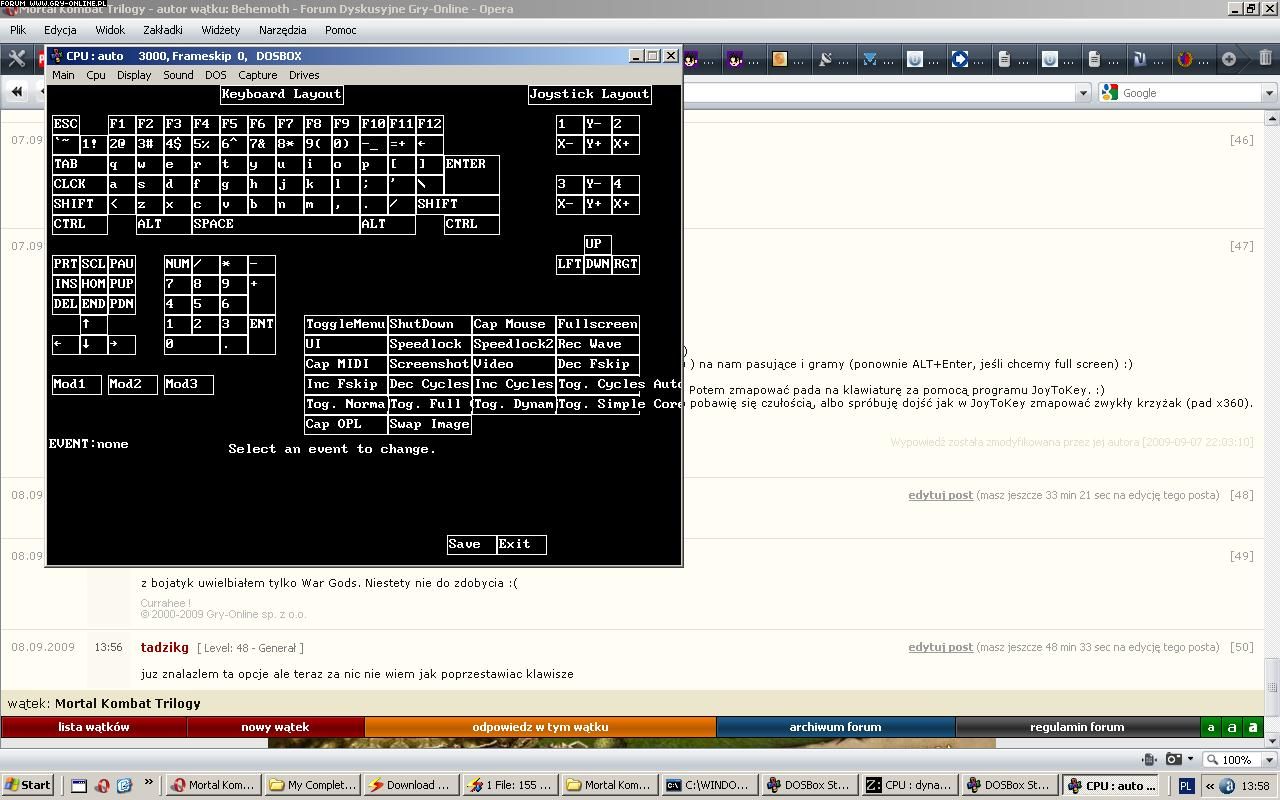Toggle the Mod2 modifier box
The image size is (1280, 800).
coord(132,384)
